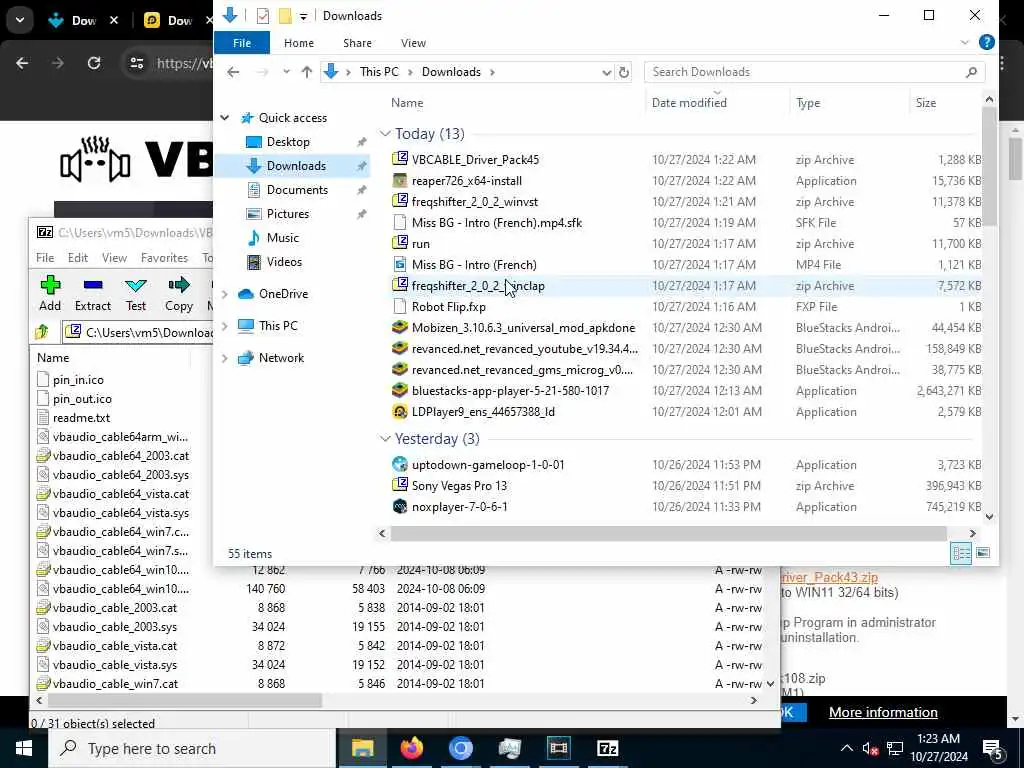Go back in the browser window
The width and height of the screenshot is (1024, 768).
pyautogui.click(x=22, y=63)
